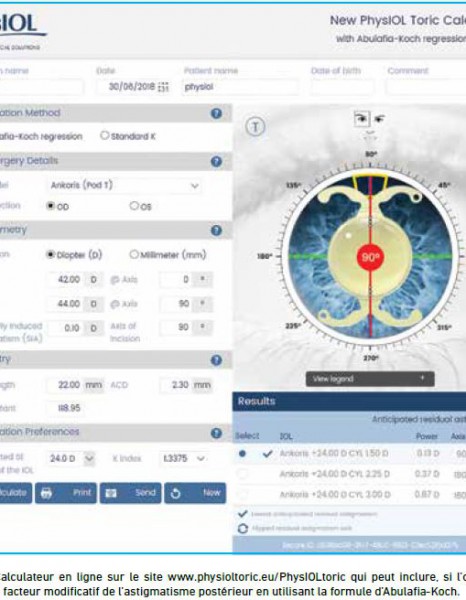
Task: Open the date picker calendar icon
Action: (163, 87)
